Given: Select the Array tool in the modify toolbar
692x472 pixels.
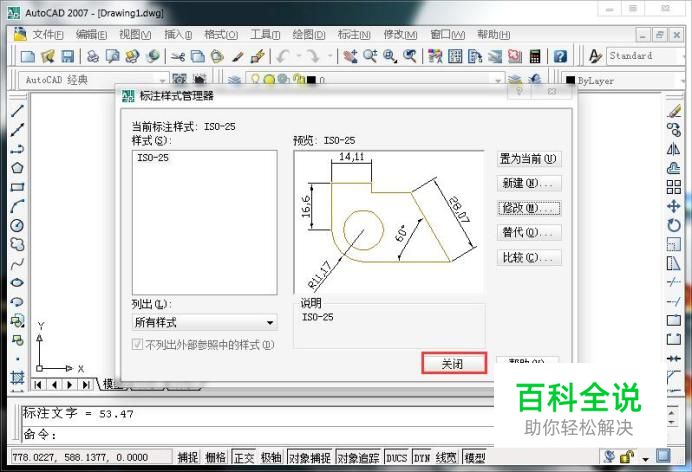Looking at the screenshot, I should (x=673, y=187).
